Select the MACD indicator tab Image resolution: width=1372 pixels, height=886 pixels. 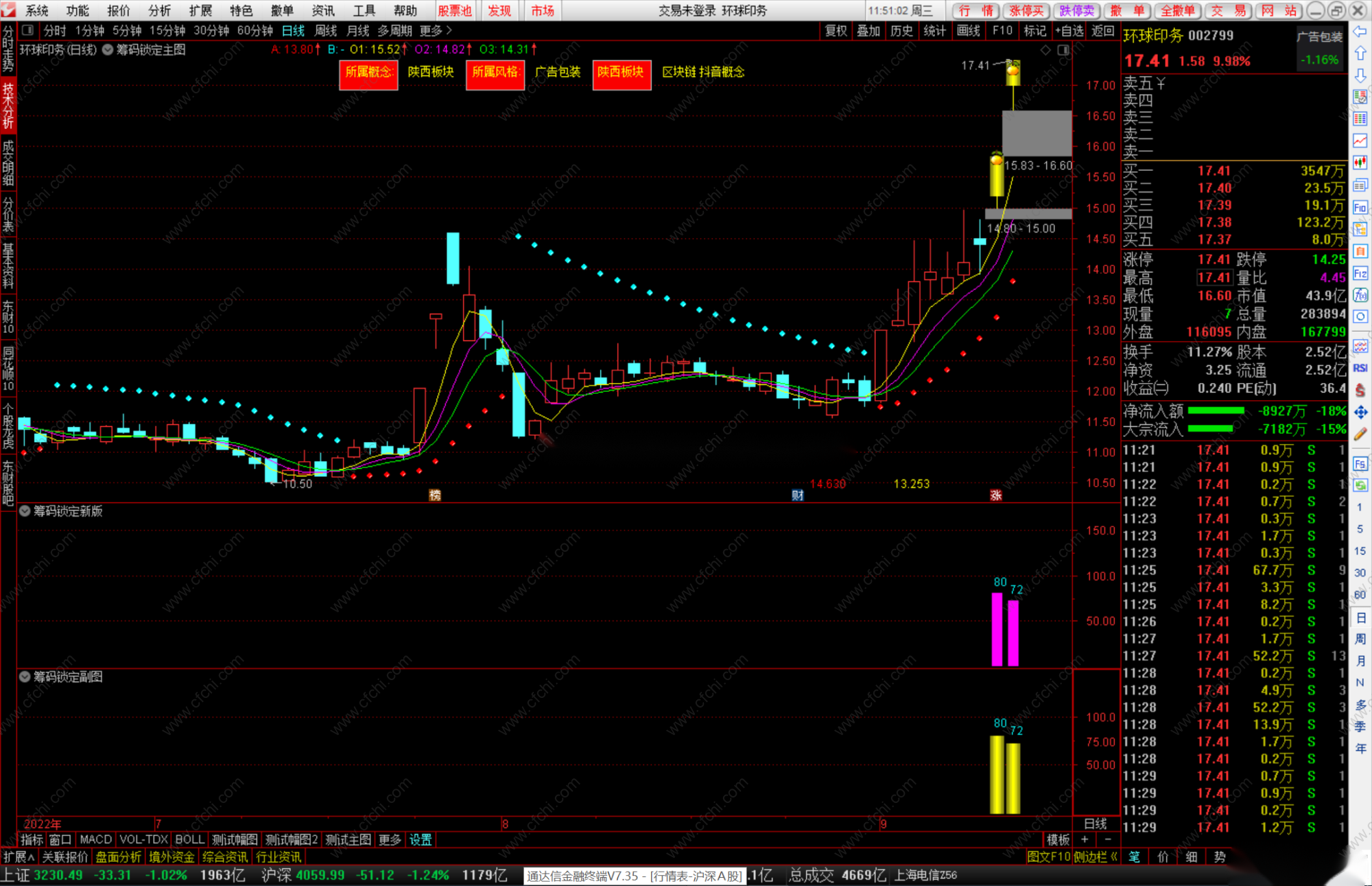95,839
